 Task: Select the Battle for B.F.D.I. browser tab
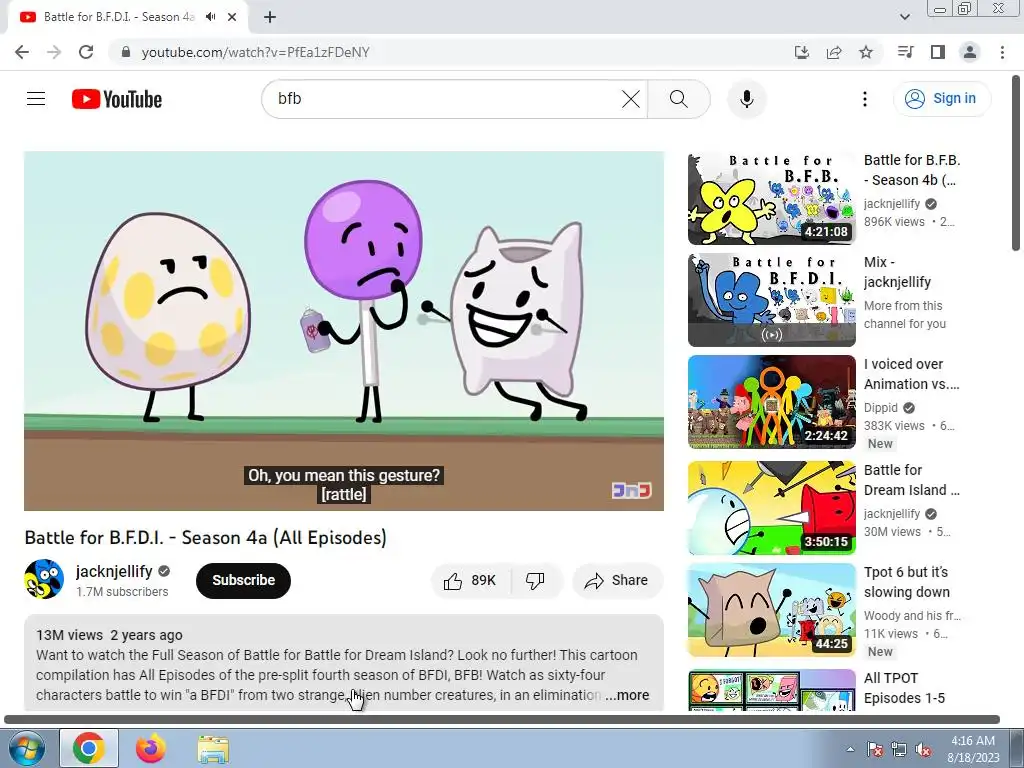coord(118,17)
